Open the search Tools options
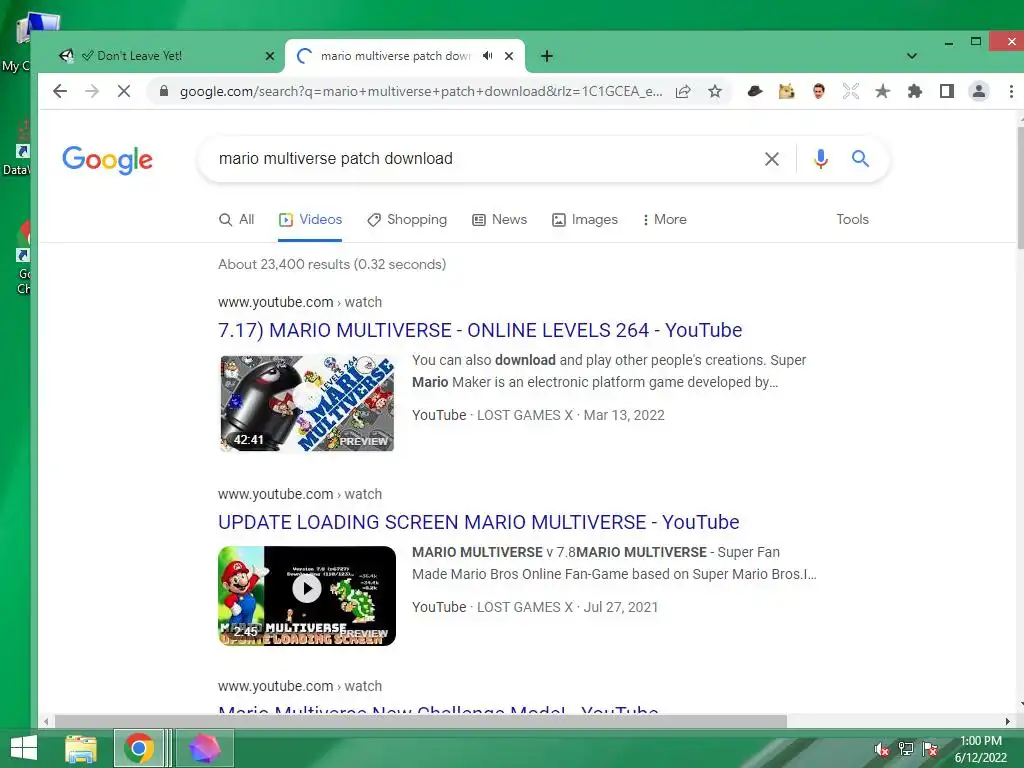 click(852, 219)
